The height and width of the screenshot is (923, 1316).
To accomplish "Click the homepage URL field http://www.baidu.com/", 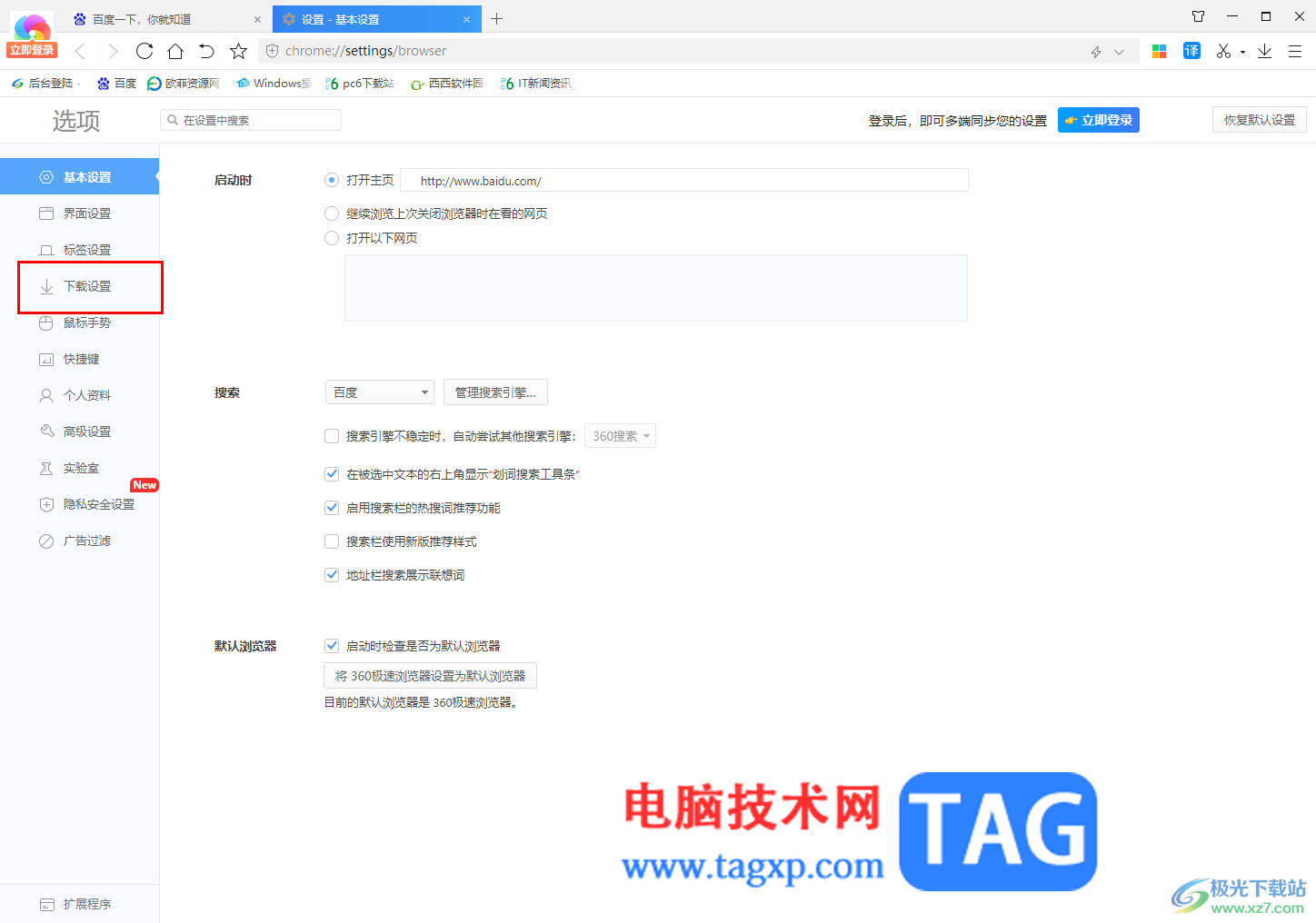I will (x=684, y=180).
